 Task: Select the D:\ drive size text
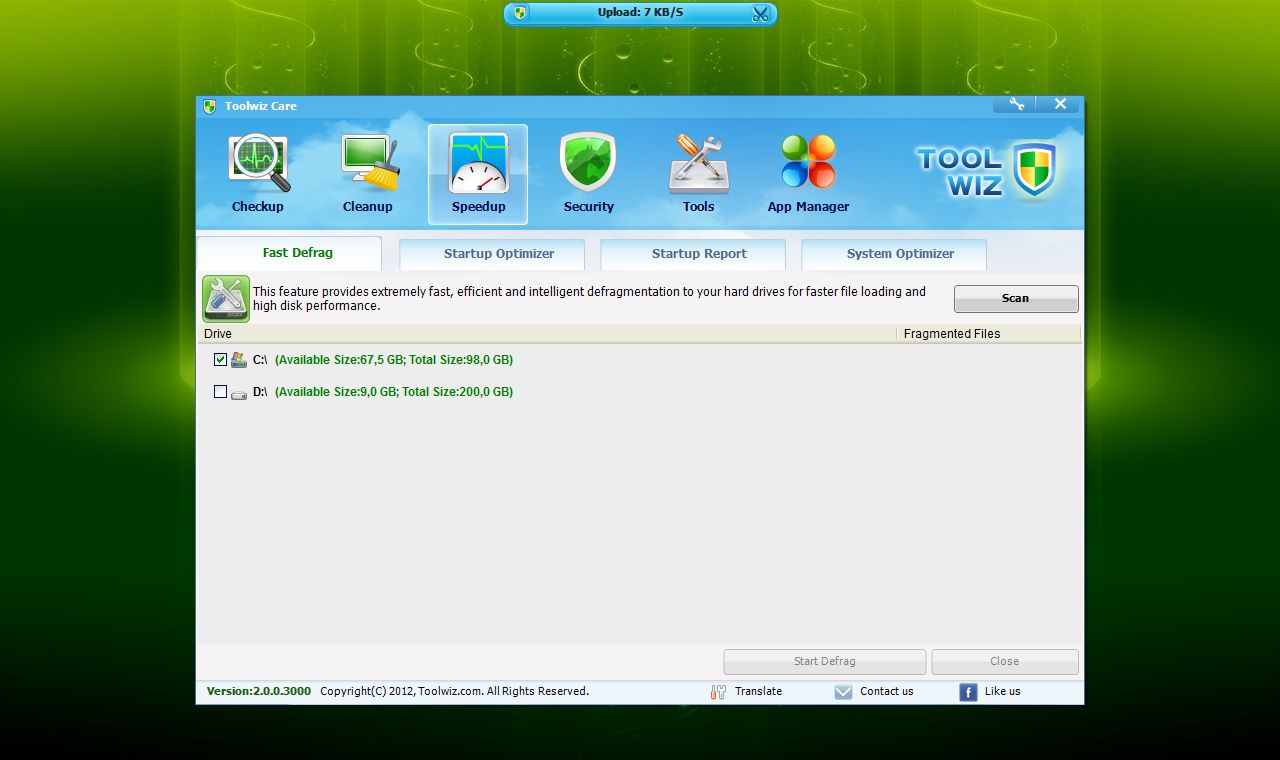click(x=394, y=392)
